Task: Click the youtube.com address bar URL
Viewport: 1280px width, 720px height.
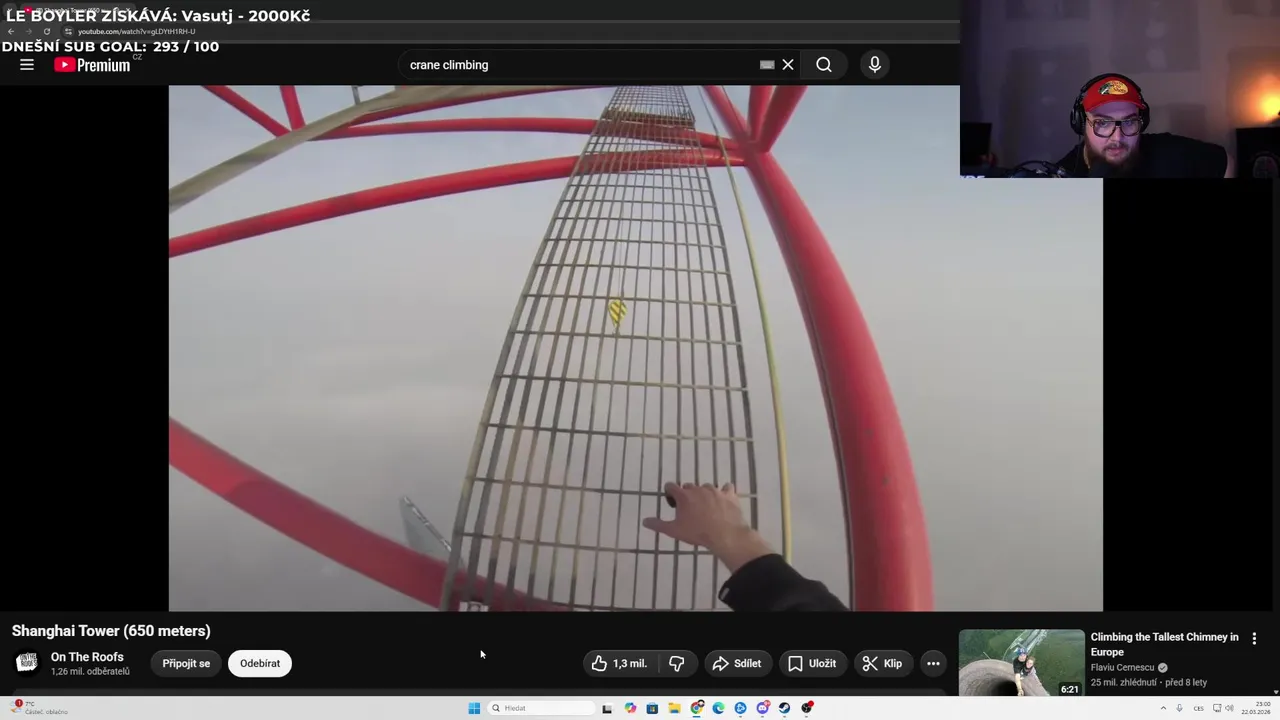Action: [x=136, y=31]
